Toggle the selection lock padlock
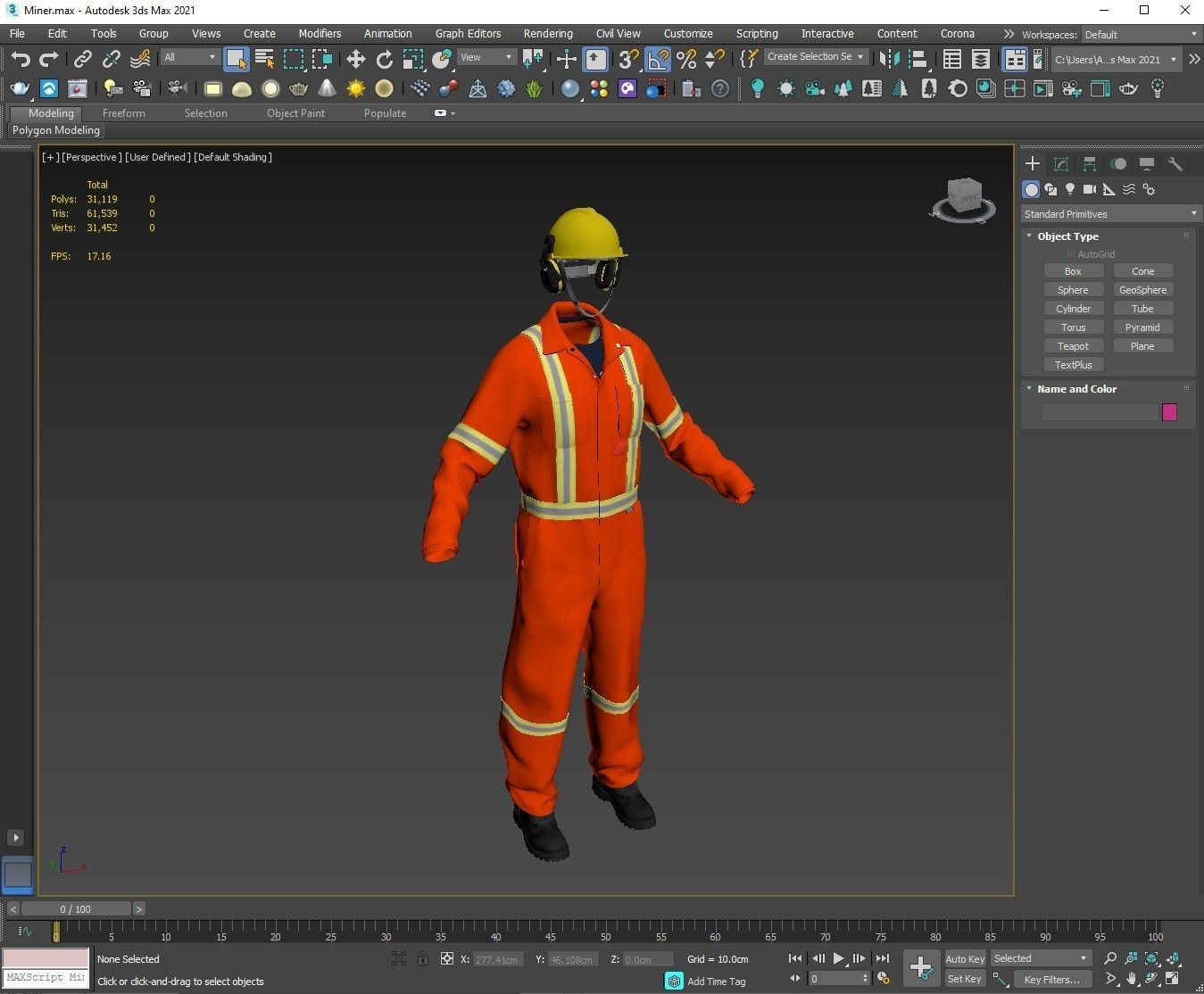Screen dimensions: 1204x994 [422, 959]
